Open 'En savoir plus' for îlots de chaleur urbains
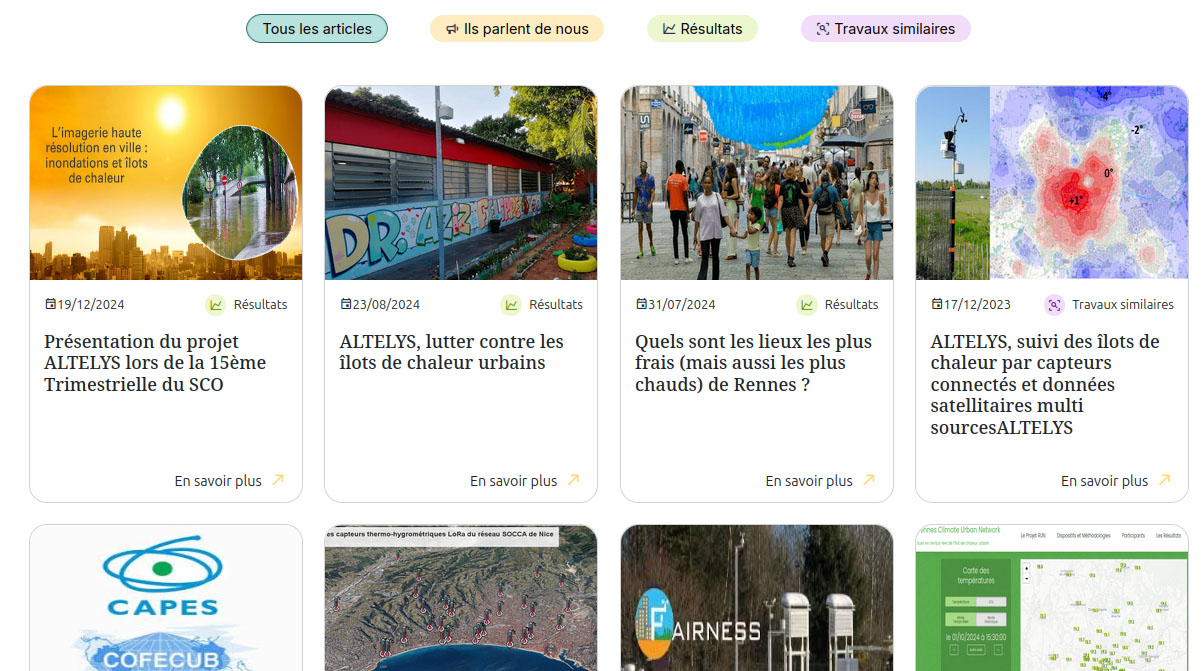Screen dimensions: 1202x671 point(513,481)
